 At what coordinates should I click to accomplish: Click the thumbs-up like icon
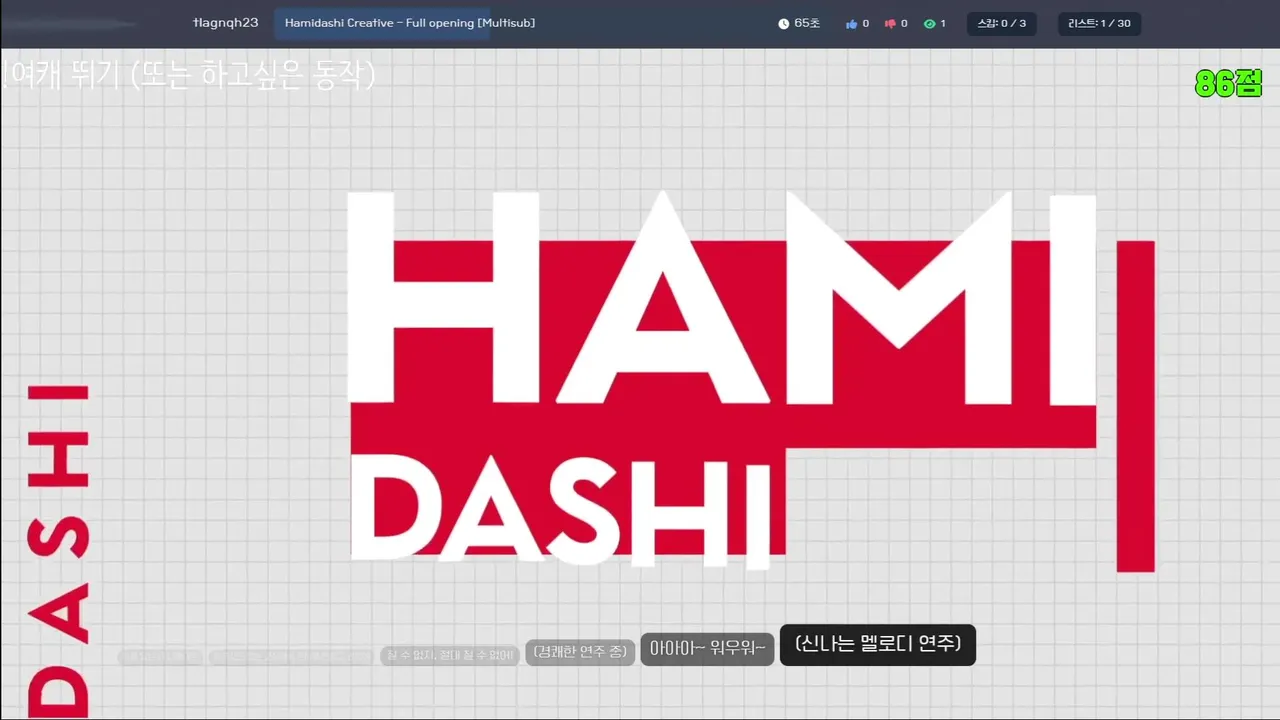pyautogui.click(x=851, y=23)
